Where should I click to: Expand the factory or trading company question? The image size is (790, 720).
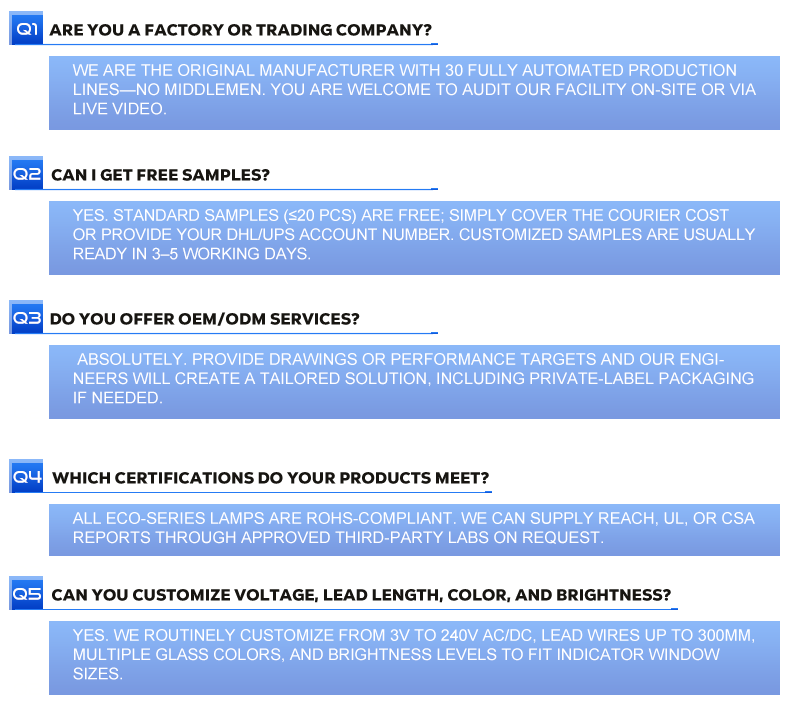240,30
